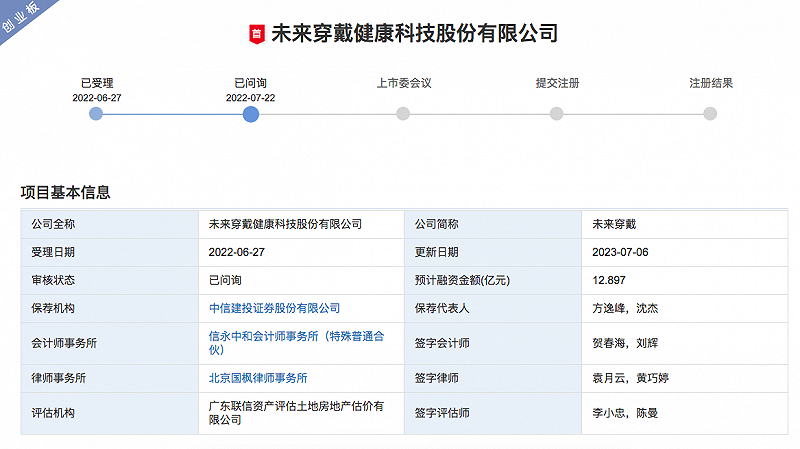The width and height of the screenshot is (800, 449).
Task: Click the 12.897 estimated financing amount cell
Action: [x=609, y=280]
